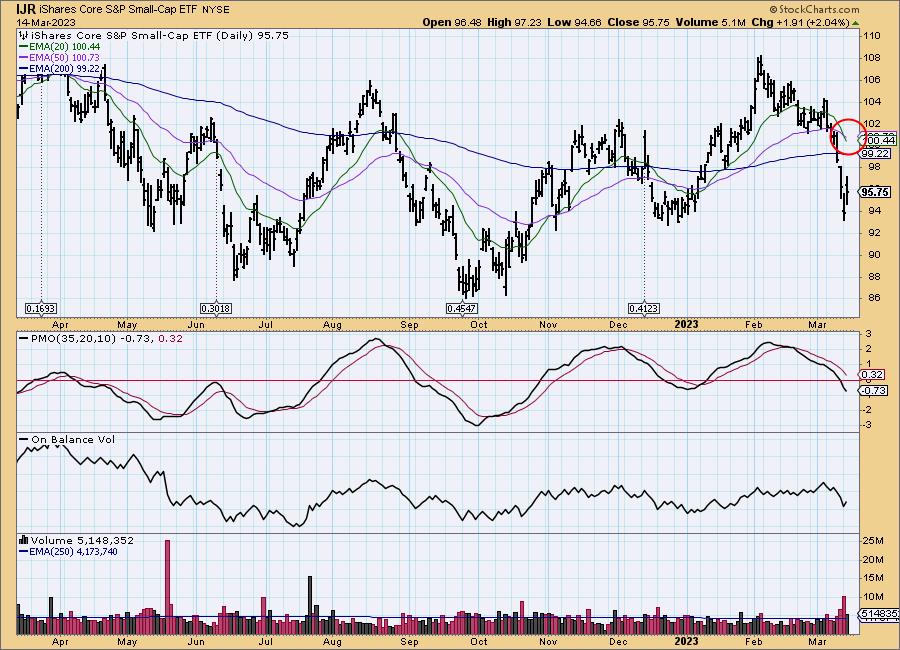
Task: Click the Volume 5,148,352 legend text
Action: pos(82,540)
